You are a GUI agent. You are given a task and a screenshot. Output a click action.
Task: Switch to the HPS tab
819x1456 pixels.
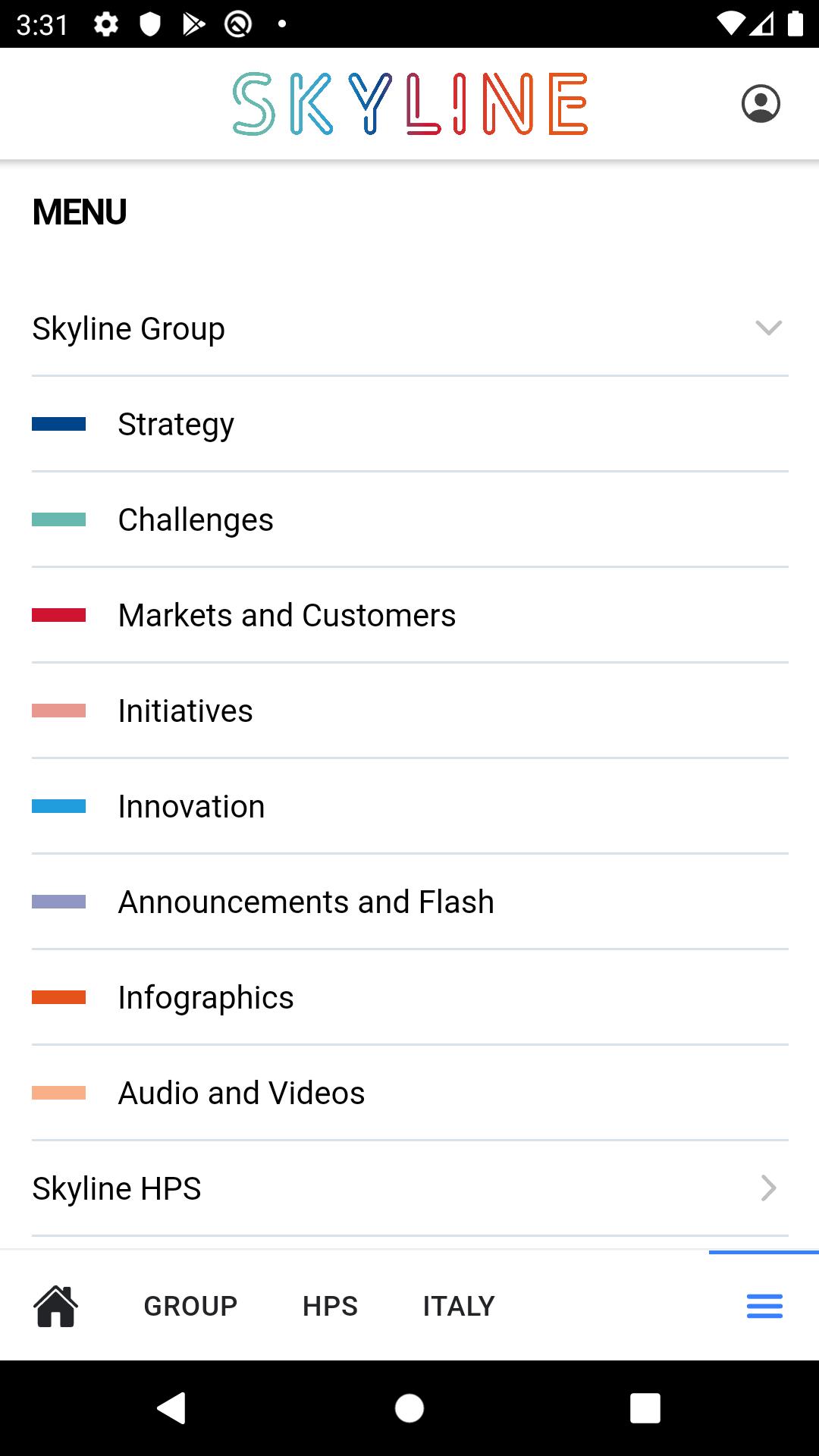(330, 1306)
